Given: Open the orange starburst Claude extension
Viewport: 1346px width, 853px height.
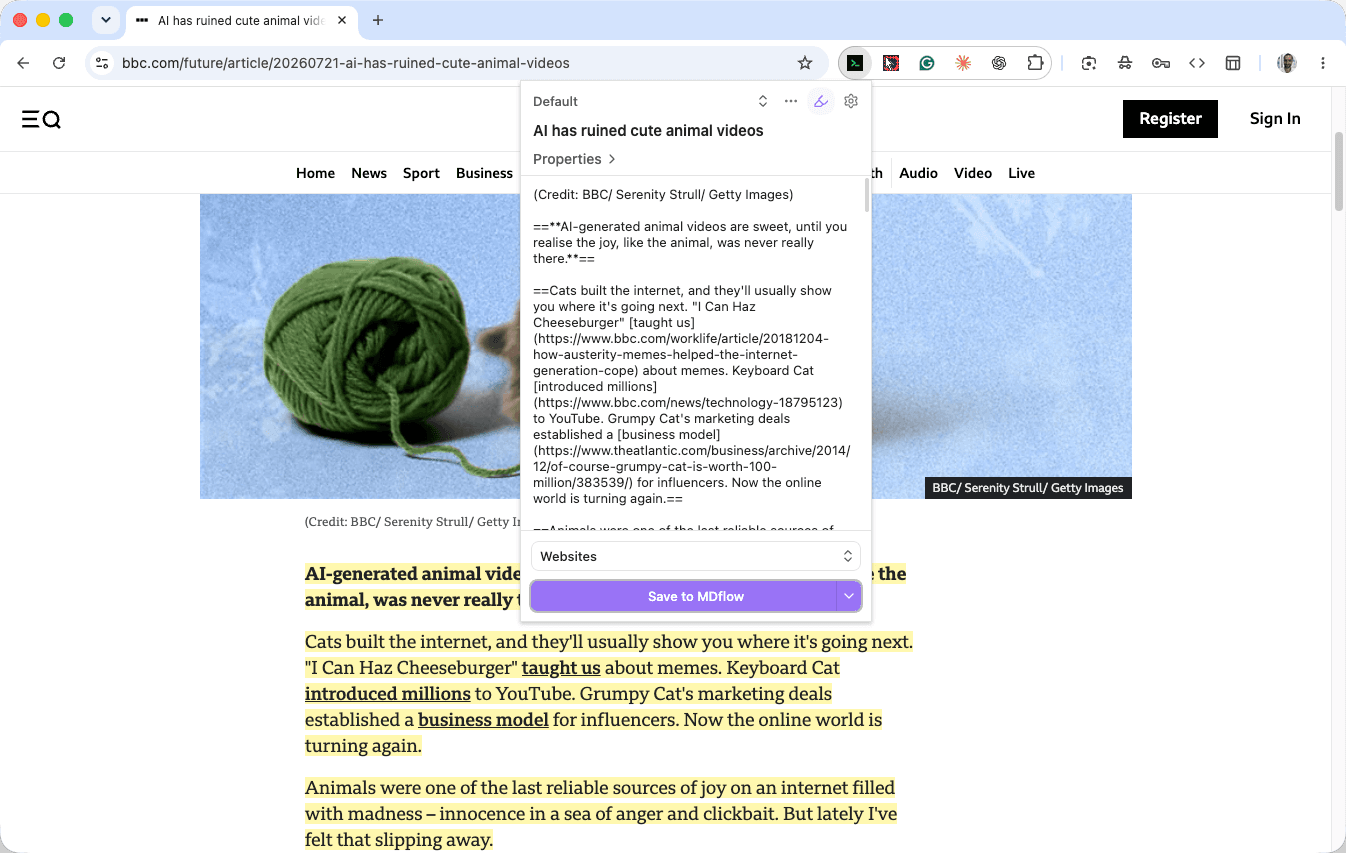Looking at the screenshot, I should click(x=963, y=63).
